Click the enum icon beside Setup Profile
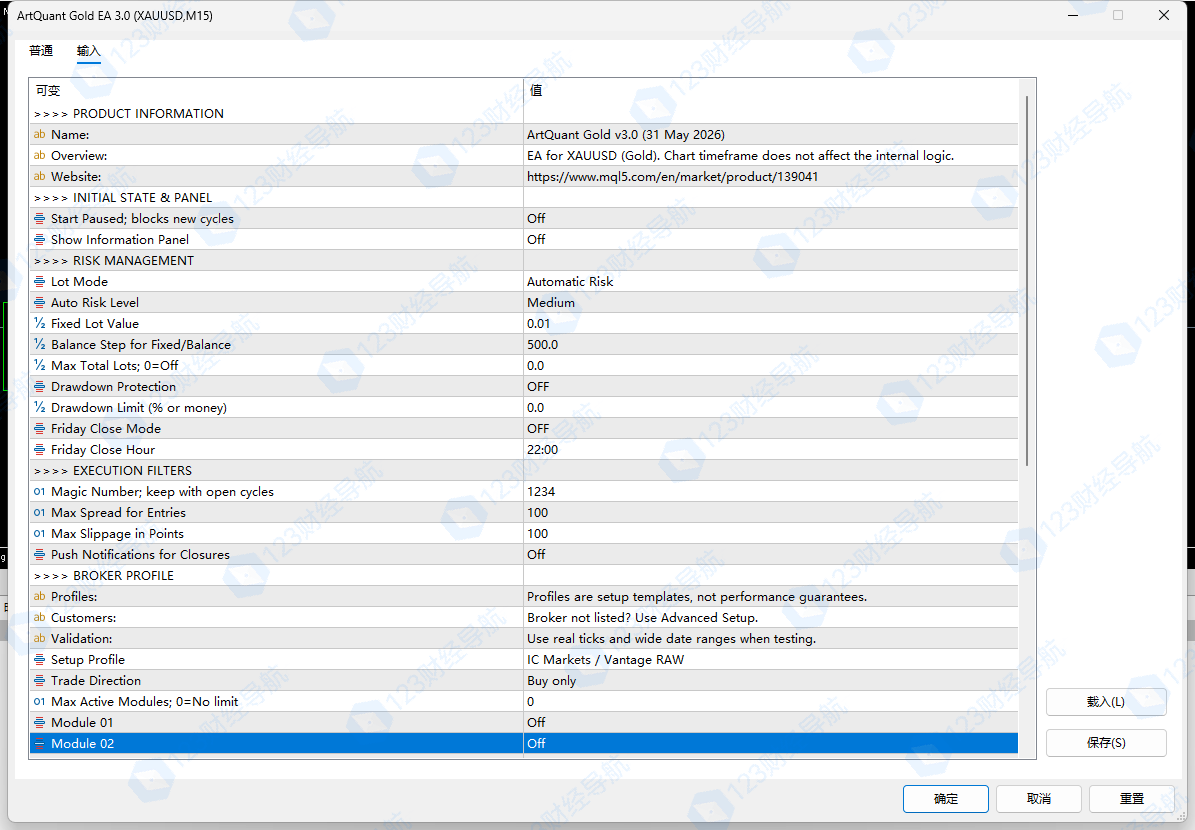The width and height of the screenshot is (1195, 830). coord(40,659)
